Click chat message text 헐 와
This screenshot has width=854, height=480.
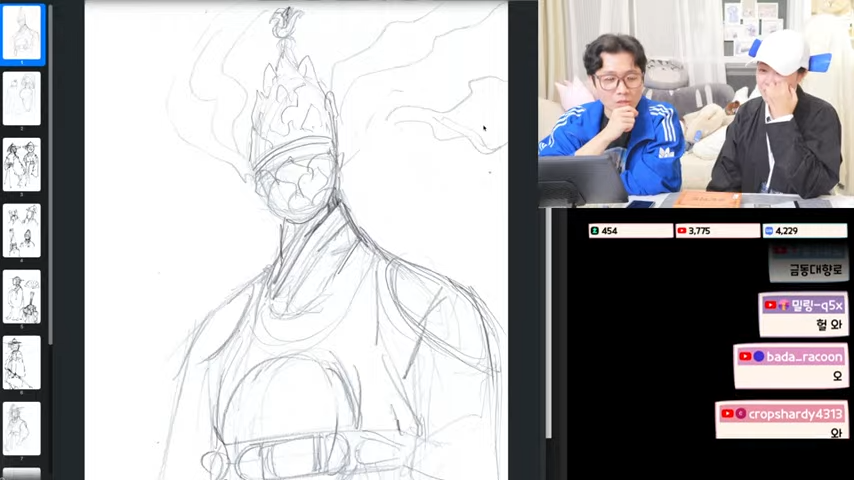click(829, 325)
